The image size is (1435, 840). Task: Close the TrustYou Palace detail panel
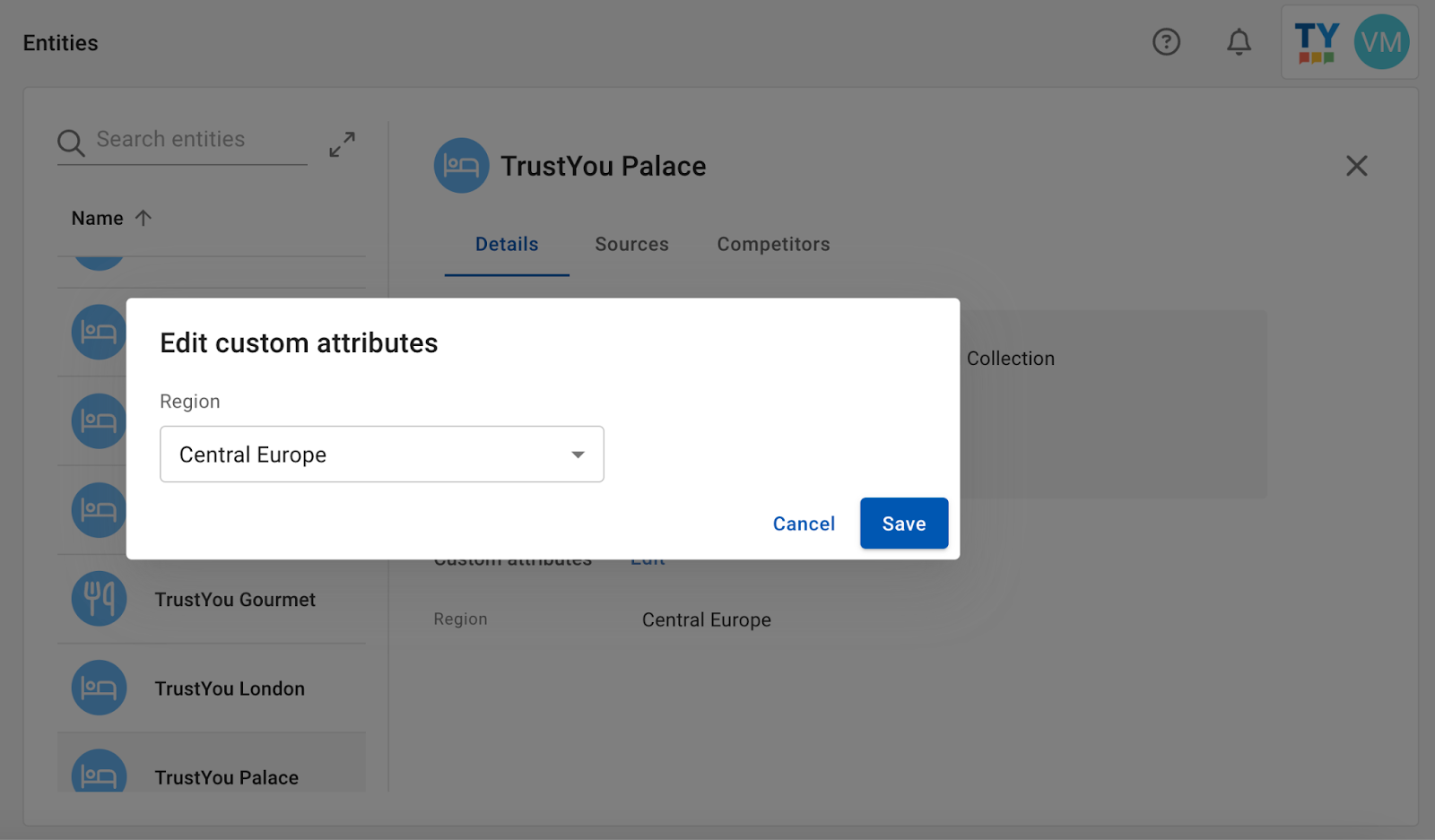coord(1356,166)
